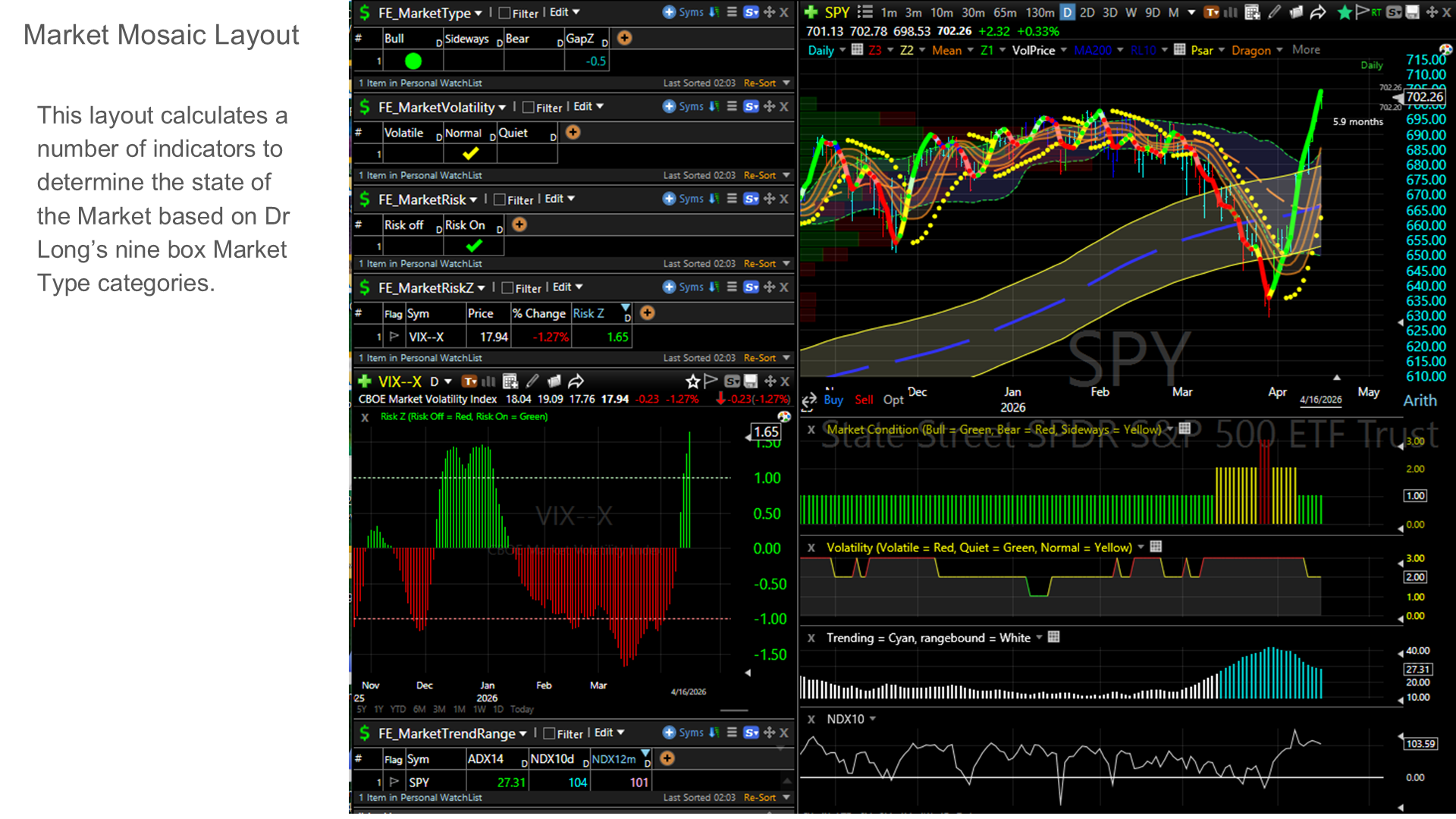This screenshot has width=1456, height=819.
Task: Select the 65m timeframe
Action: coord(1005,12)
